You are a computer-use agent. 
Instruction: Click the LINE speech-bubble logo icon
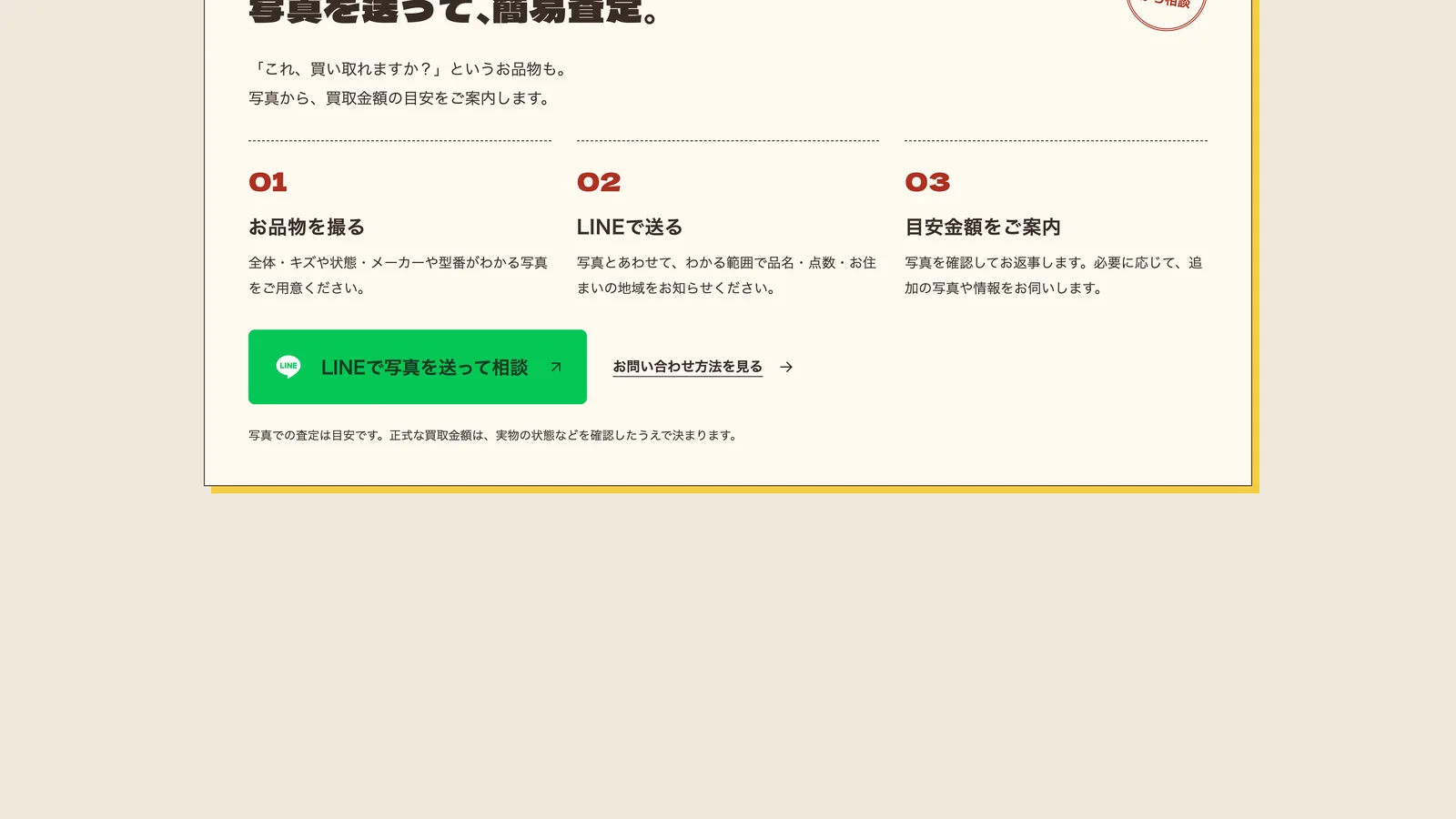[x=288, y=367]
